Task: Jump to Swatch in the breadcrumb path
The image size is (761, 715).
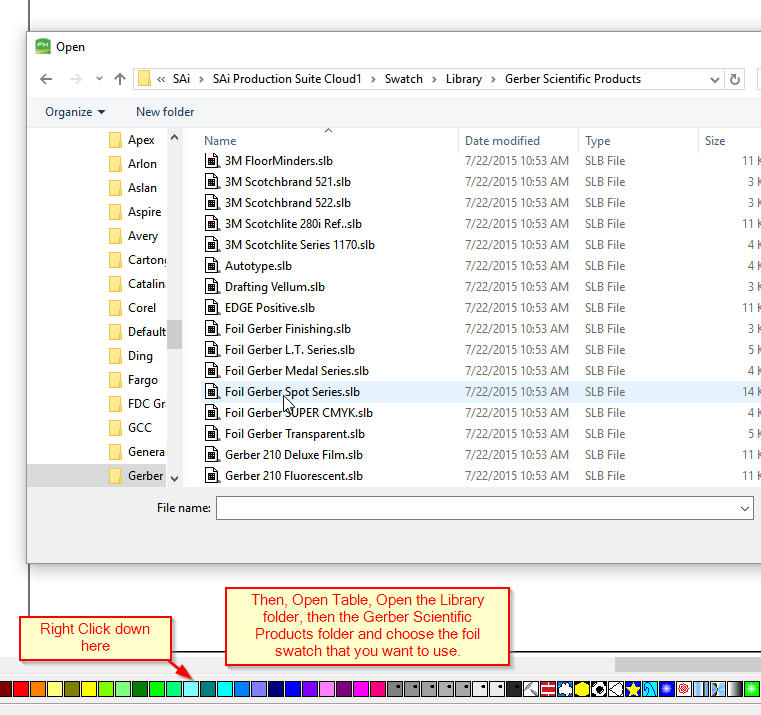Action: [404, 79]
